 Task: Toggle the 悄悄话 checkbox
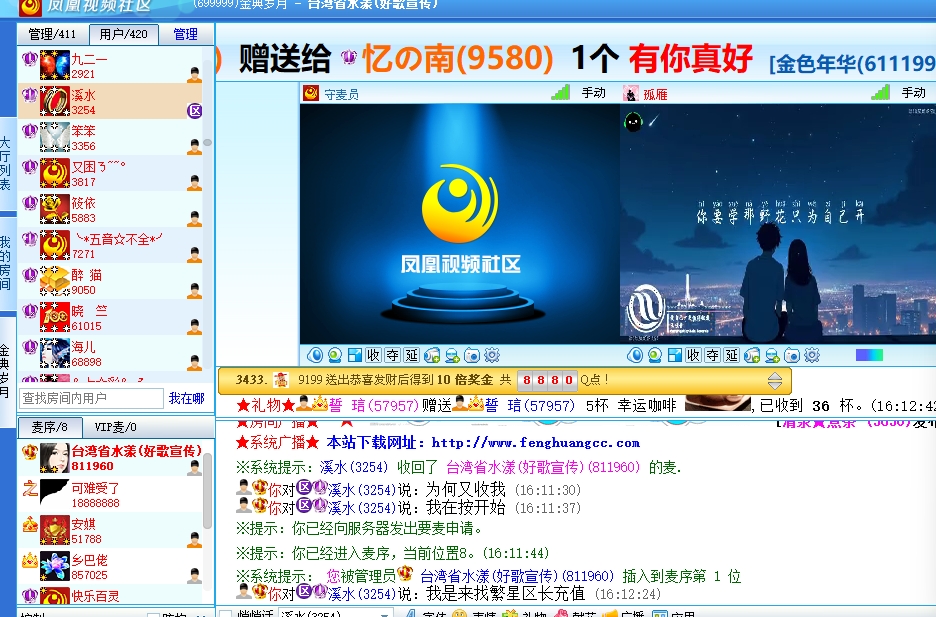pos(226,614)
